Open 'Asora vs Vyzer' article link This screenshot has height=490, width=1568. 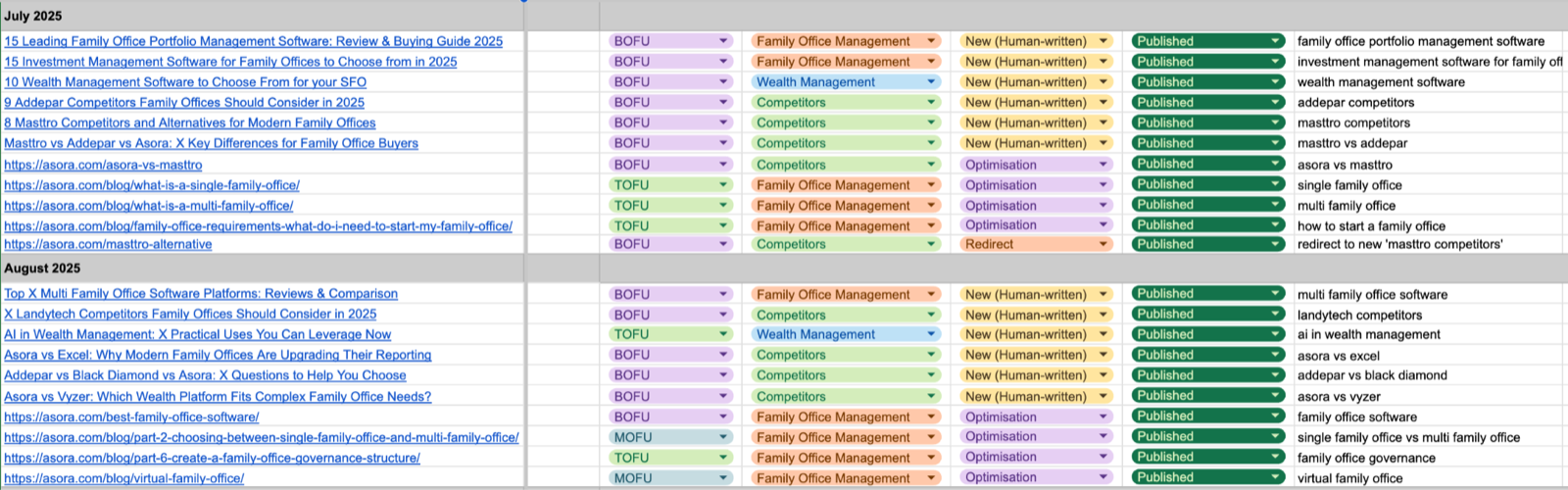(x=218, y=397)
